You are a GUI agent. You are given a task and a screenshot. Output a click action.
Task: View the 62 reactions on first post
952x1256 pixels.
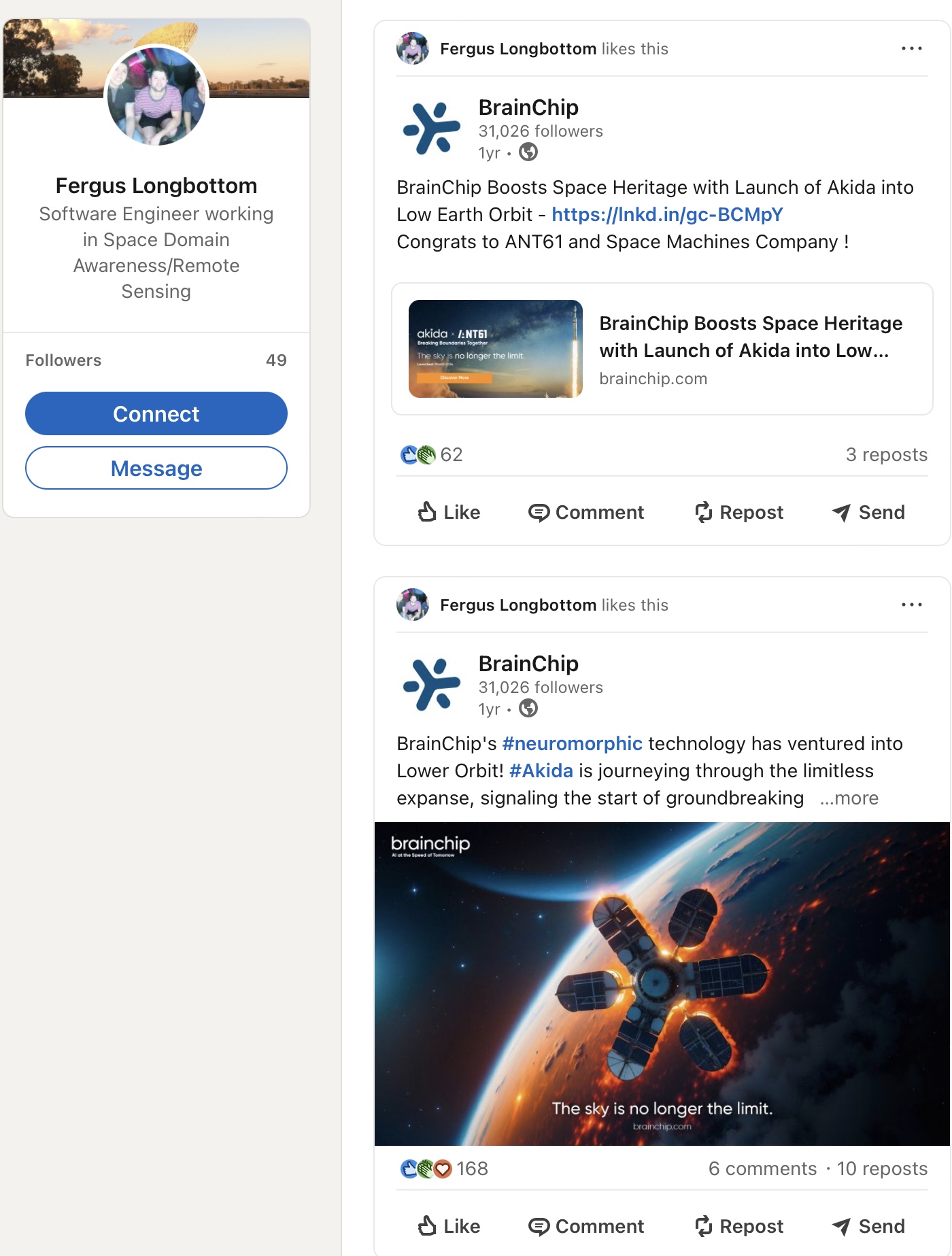[432, 454]
